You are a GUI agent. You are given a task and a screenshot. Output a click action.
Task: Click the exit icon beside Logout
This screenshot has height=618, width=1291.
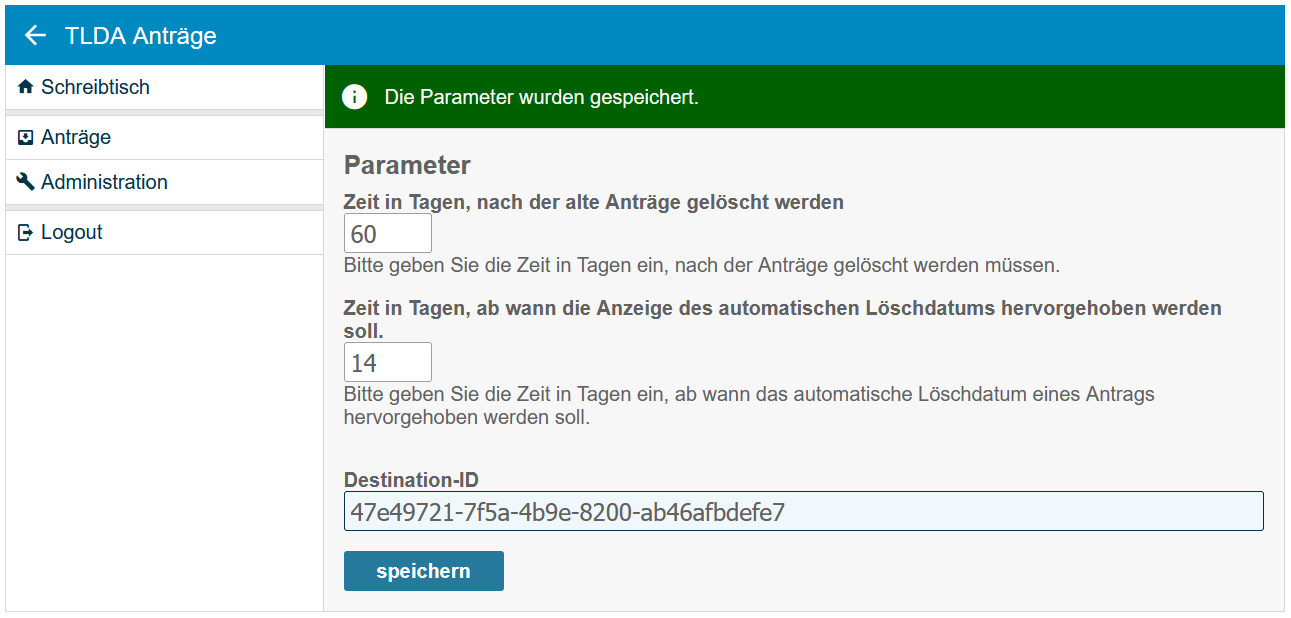click(26, 233)
